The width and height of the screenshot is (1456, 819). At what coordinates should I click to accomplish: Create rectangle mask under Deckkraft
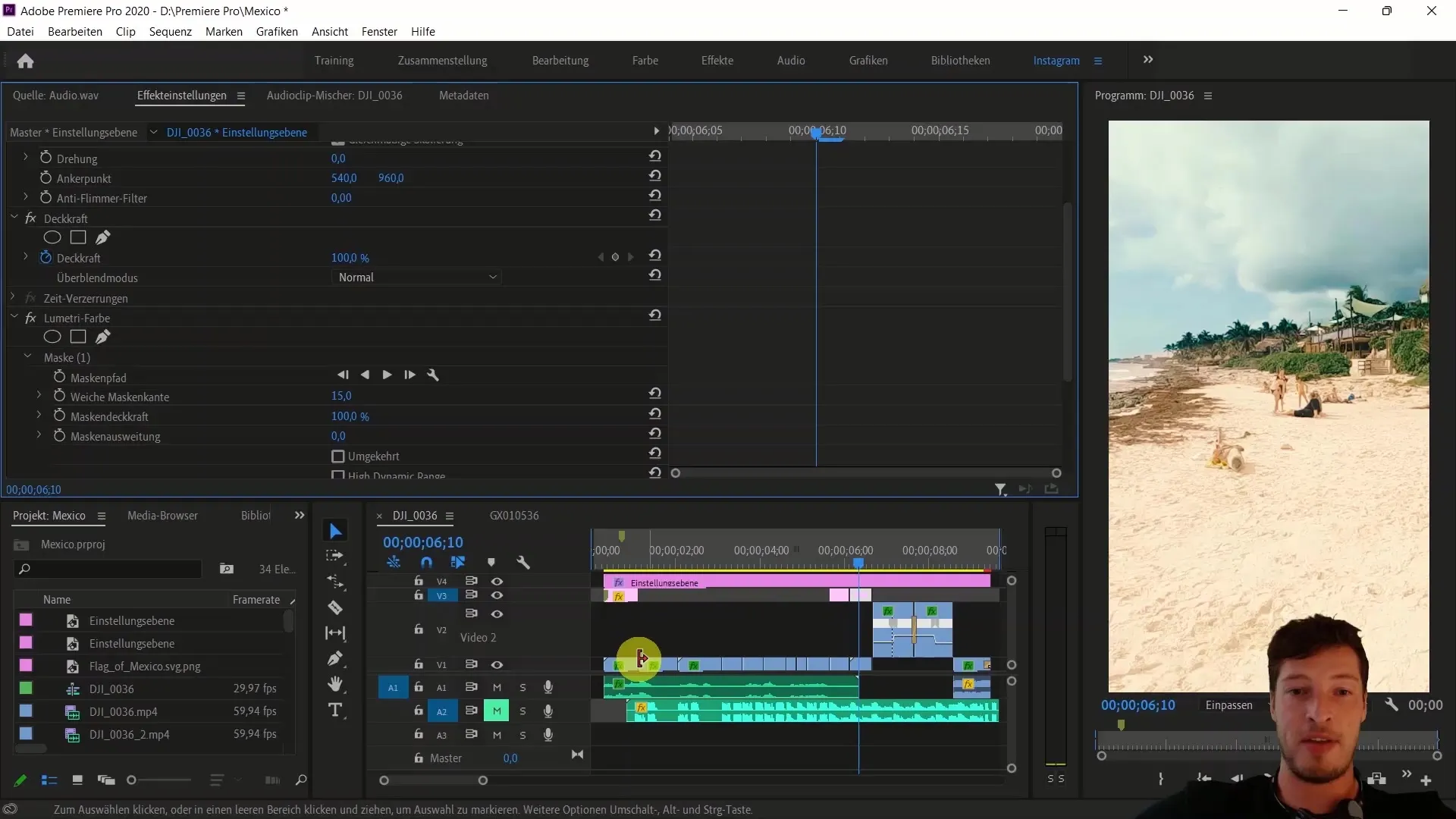pos(78,237)
